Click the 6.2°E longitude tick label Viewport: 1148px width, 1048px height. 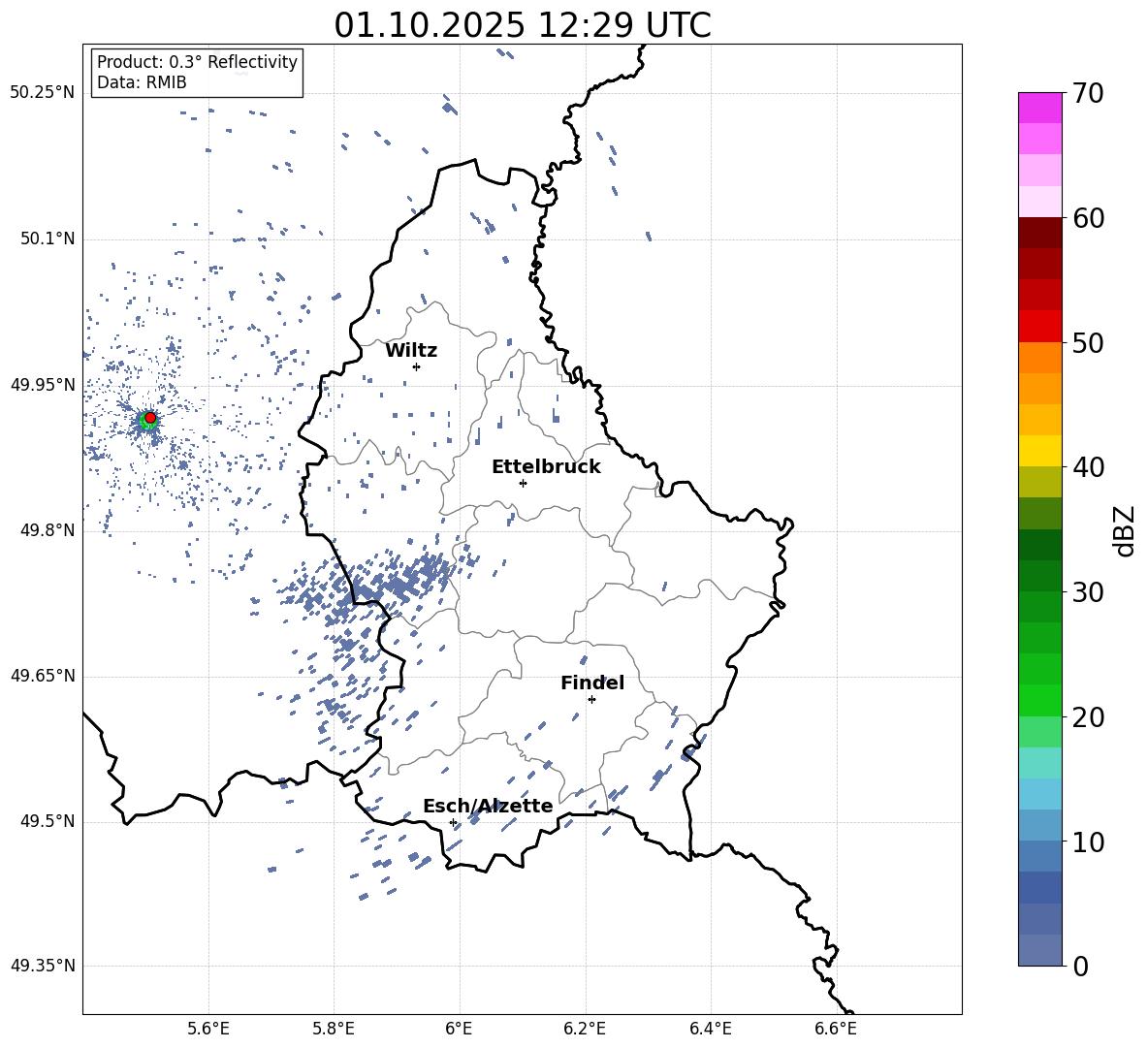(x=585, y=1030)
